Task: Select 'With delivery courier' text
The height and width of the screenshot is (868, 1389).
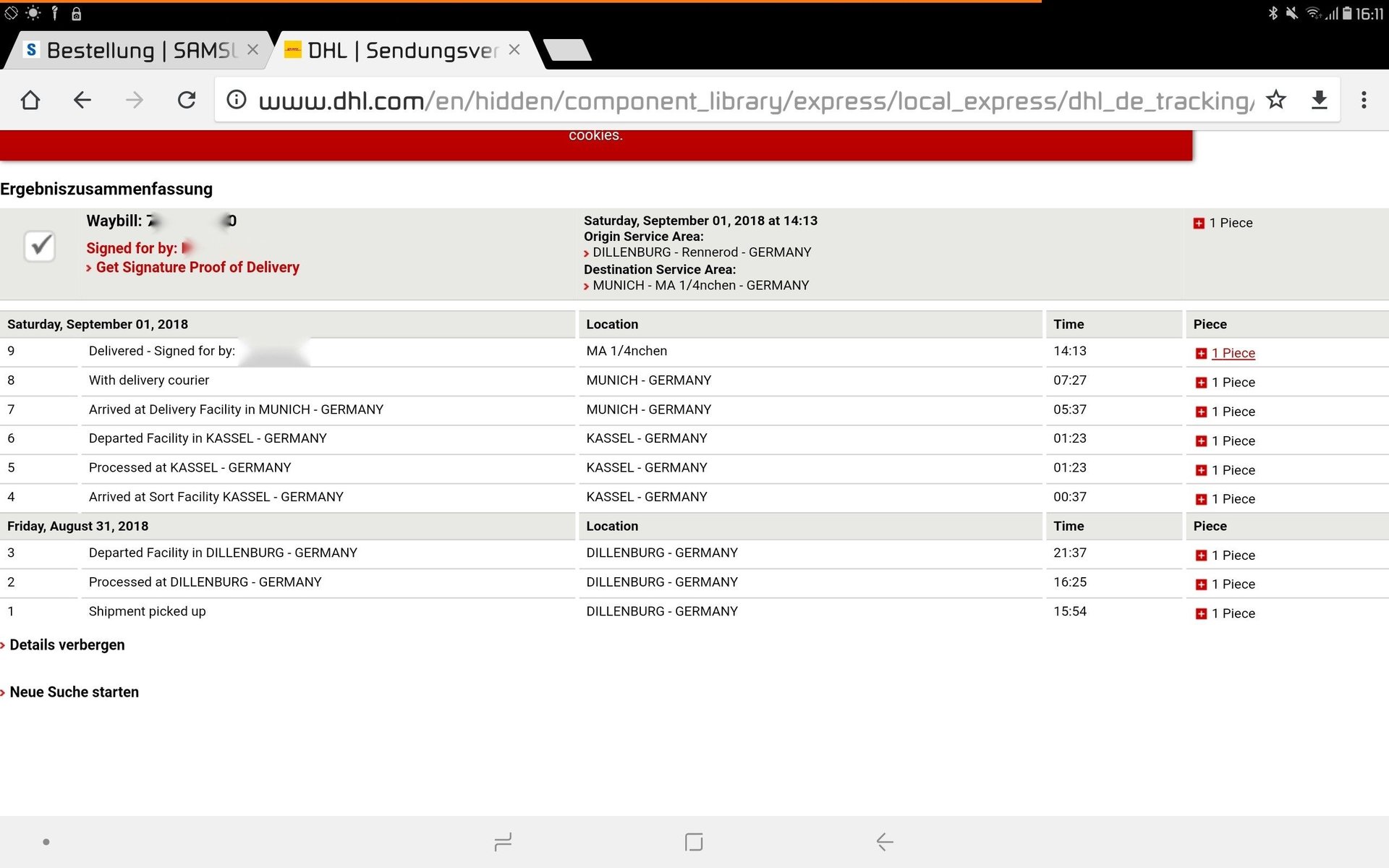Action: coord(149,380)
